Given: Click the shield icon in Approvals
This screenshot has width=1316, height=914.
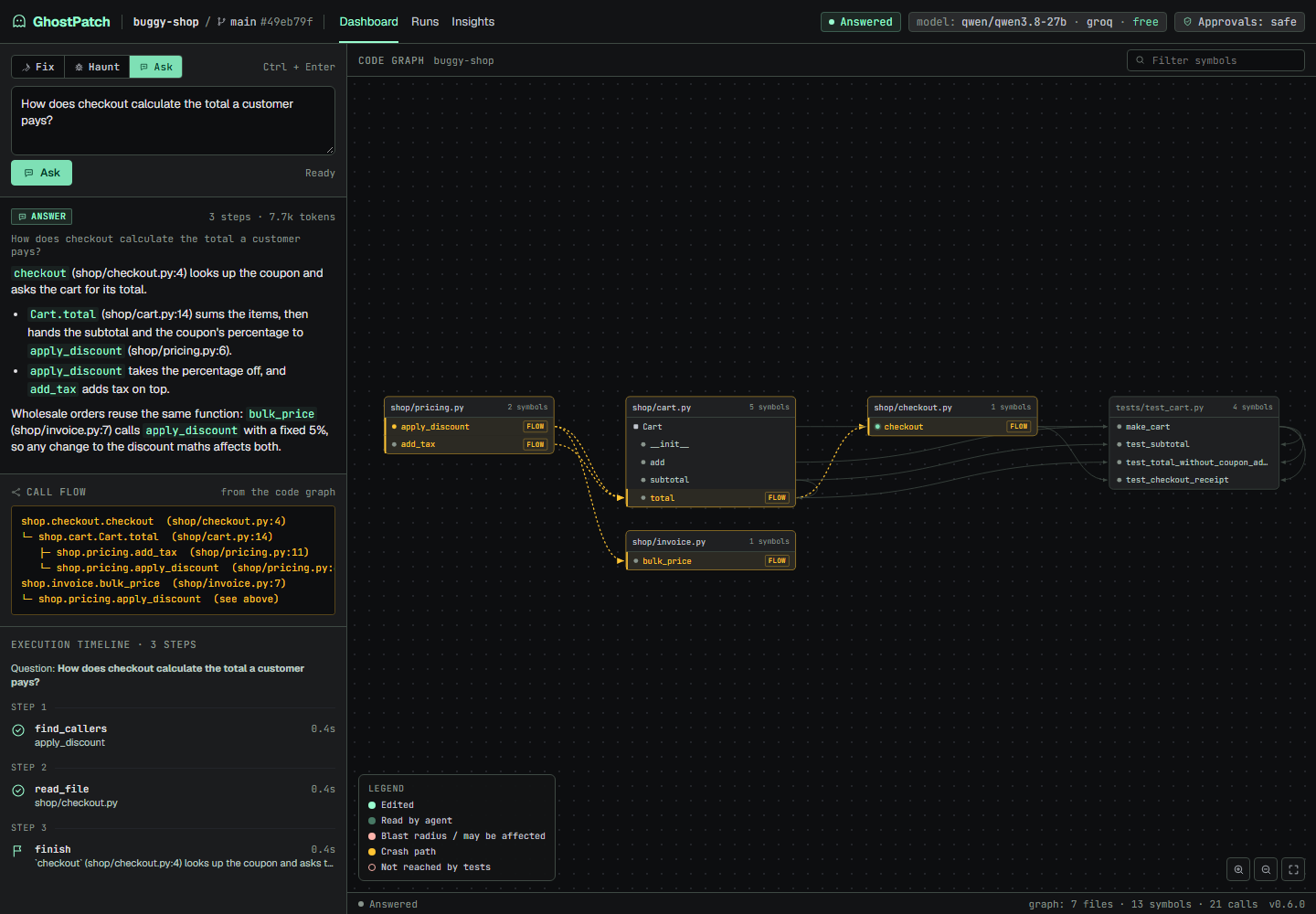Looking at the screenshot, I should click(x=1187, y=22).
